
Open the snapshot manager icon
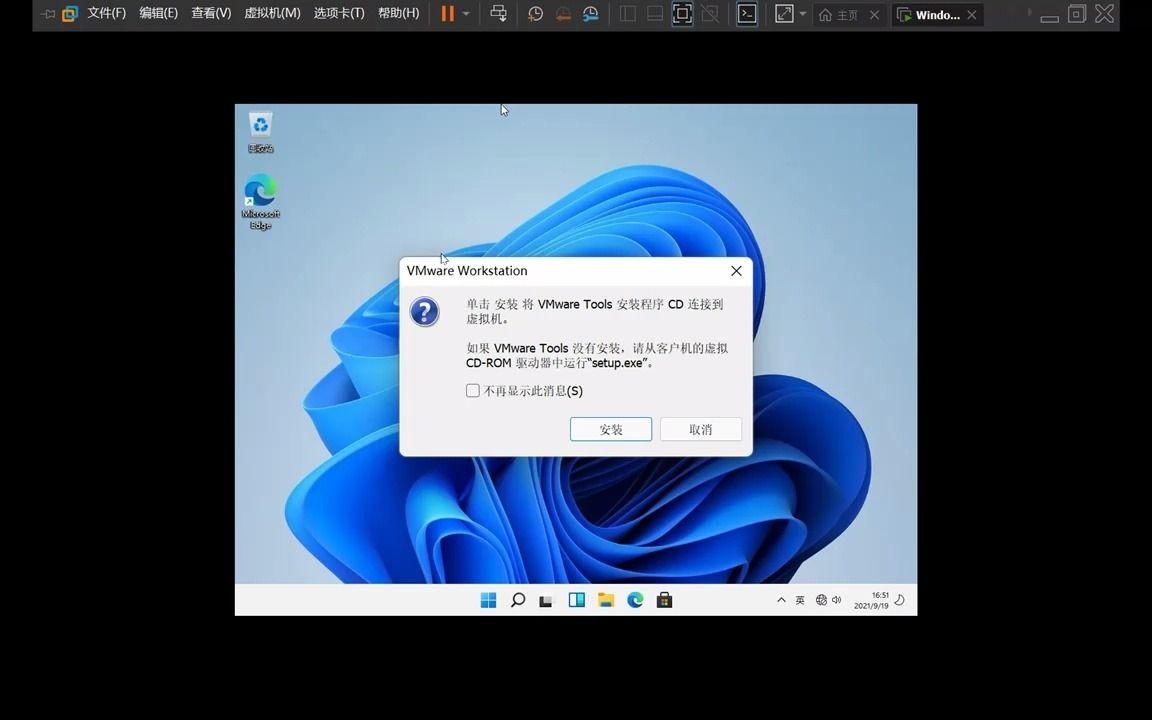pos(590,14)
